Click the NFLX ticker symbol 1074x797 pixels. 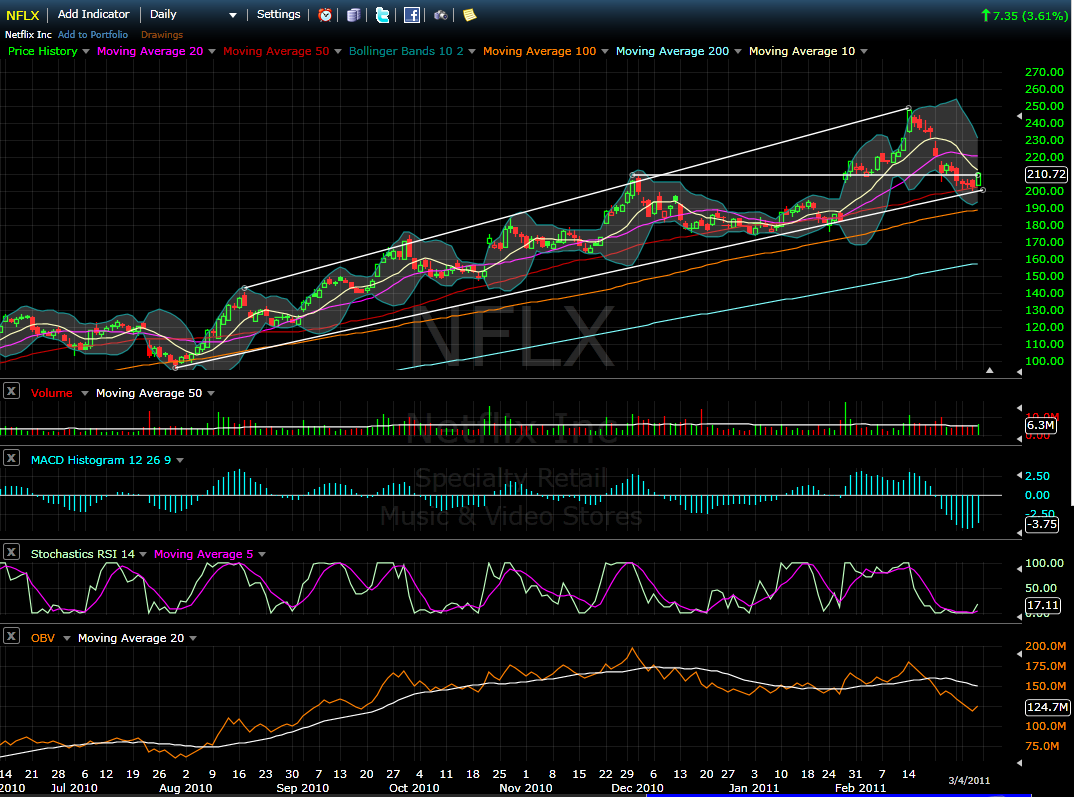23,15
